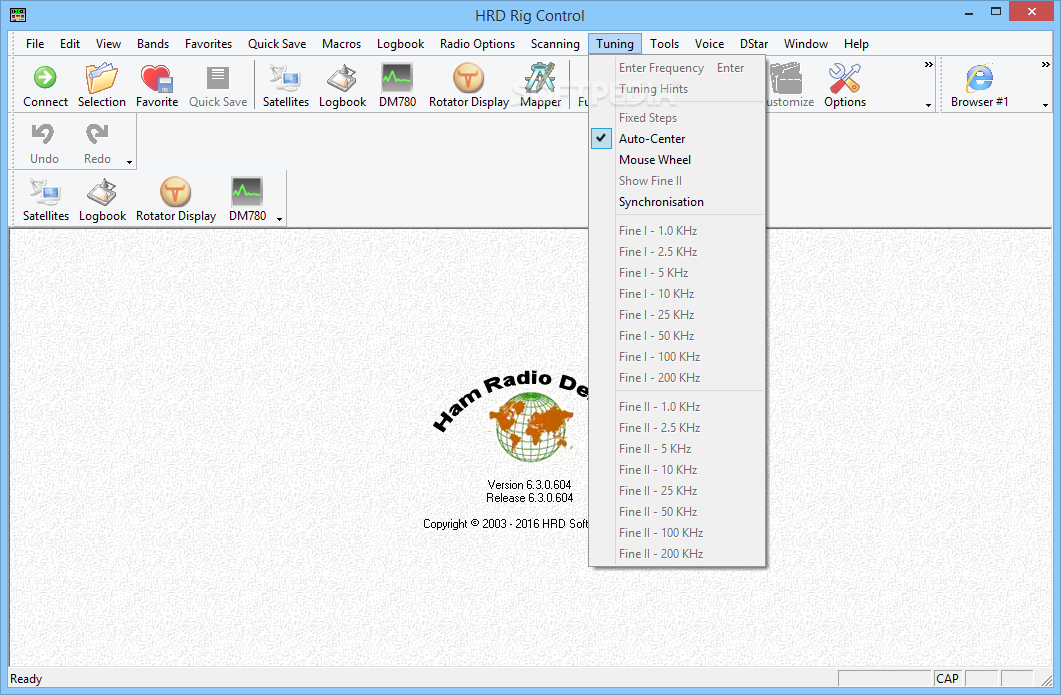
Task: Click the Favorite heart icon
Action: coord(156,78)
